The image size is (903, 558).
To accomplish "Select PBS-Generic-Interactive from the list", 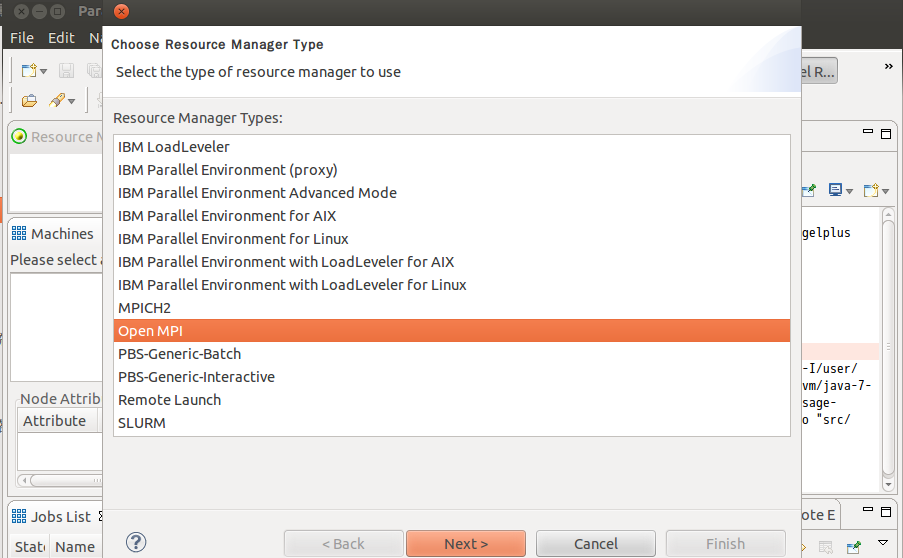I will pos(452,377).
